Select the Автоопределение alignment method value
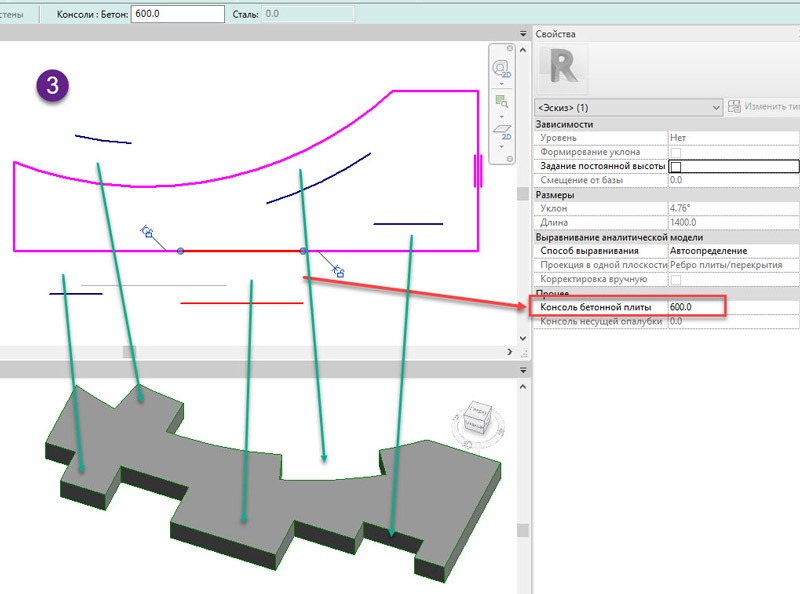The height and width of the screenshot is (594, 800). pos(733,250)
